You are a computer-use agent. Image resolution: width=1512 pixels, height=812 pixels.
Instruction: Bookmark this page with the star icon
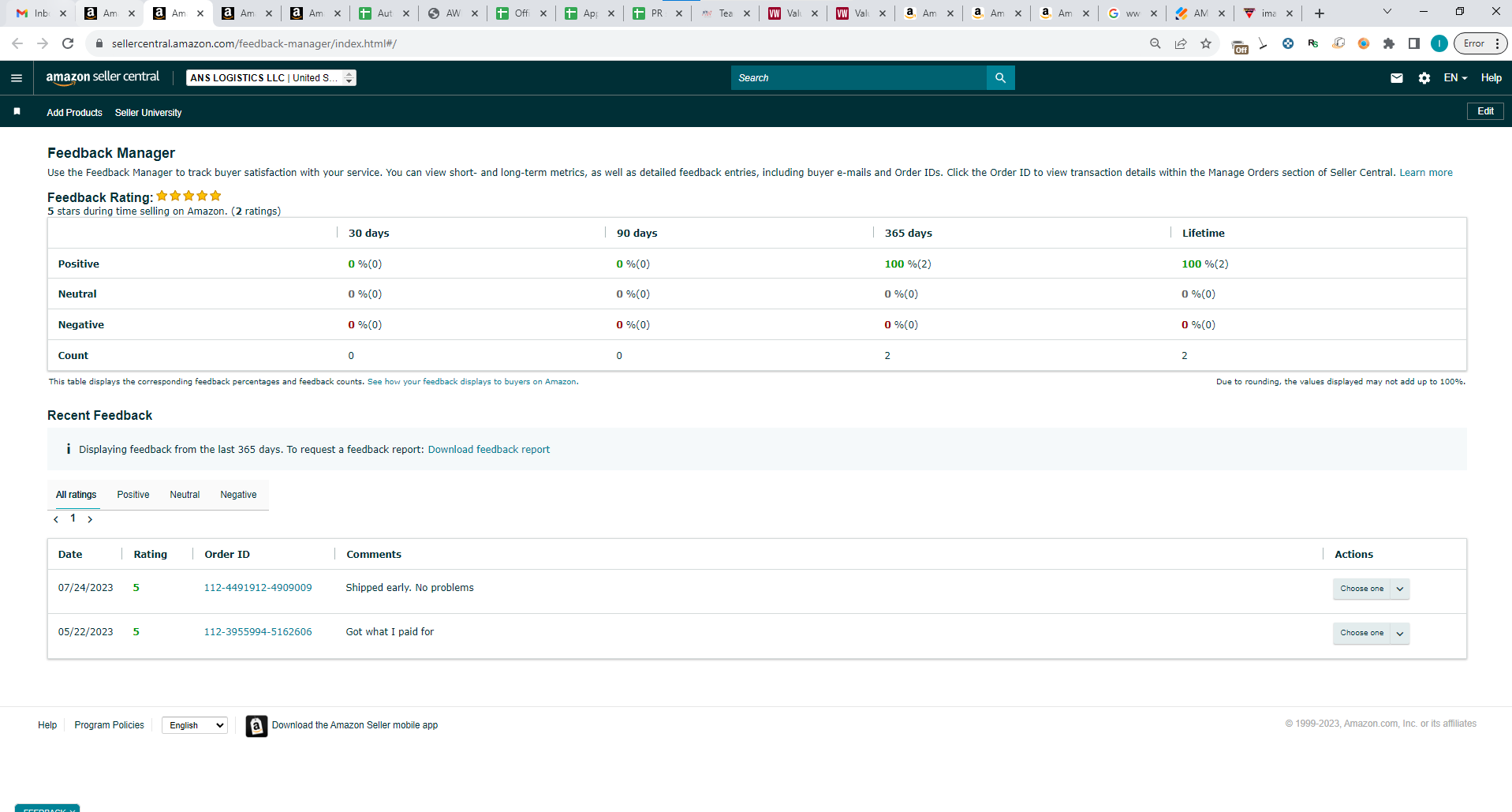click(x=1206, y=43)
